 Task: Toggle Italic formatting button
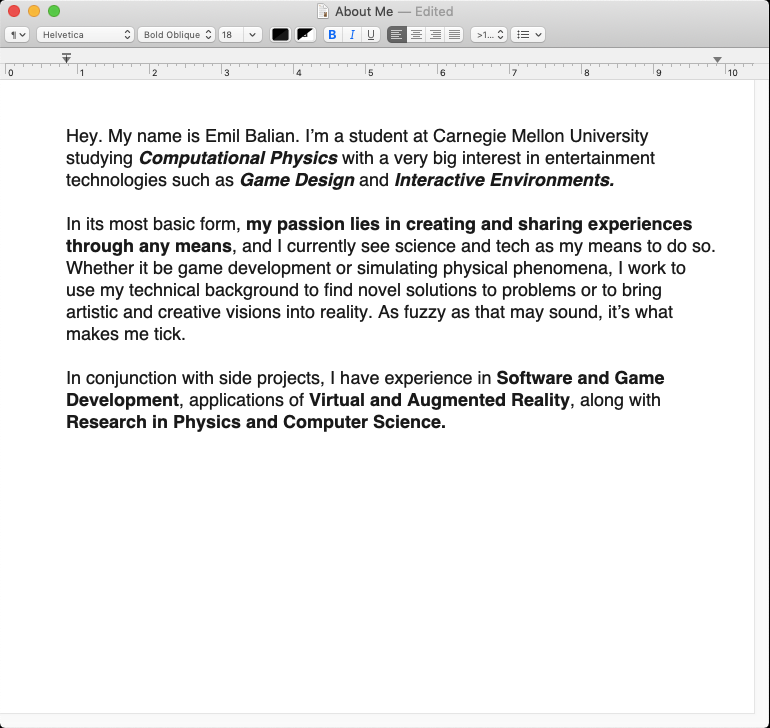(x=352, y=34)
